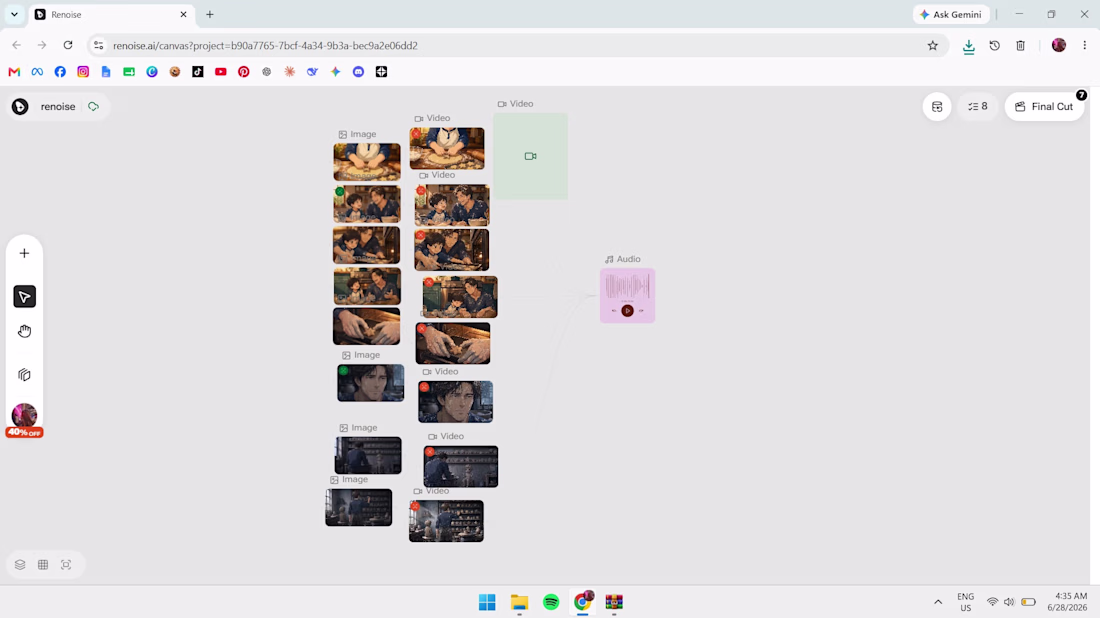The width and height of the screenshot is (1100, 618).
Task: Select the pointer selection tool
Action: point(25,297)
